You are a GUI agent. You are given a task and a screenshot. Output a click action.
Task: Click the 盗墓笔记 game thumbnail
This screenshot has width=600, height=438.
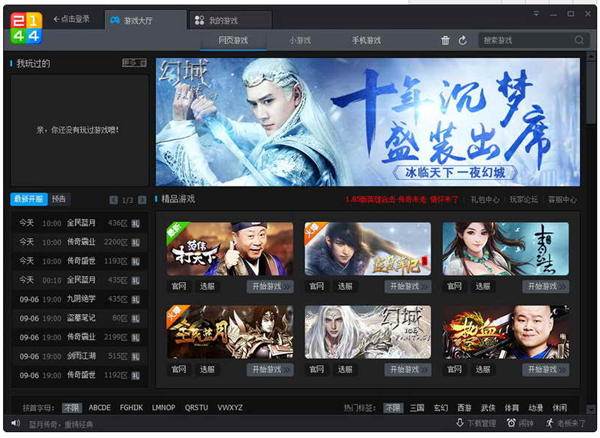(368, 249)
